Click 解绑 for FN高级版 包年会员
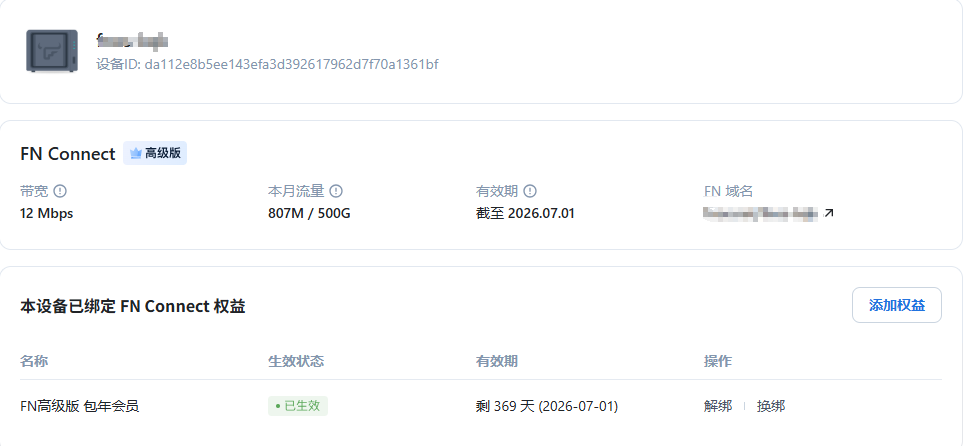967x446 pixels. click(718, 406)
